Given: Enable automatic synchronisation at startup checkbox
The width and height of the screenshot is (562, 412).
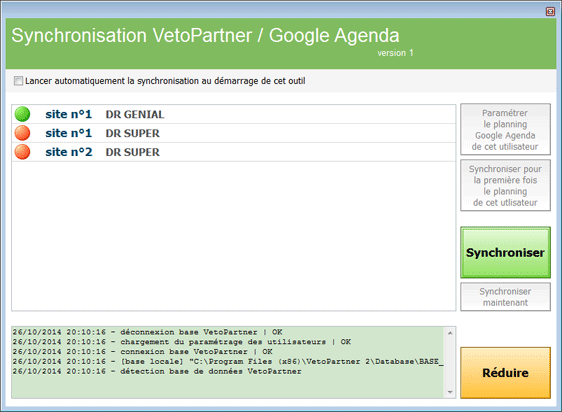Looking at the screenshot, I should (18, 81).
